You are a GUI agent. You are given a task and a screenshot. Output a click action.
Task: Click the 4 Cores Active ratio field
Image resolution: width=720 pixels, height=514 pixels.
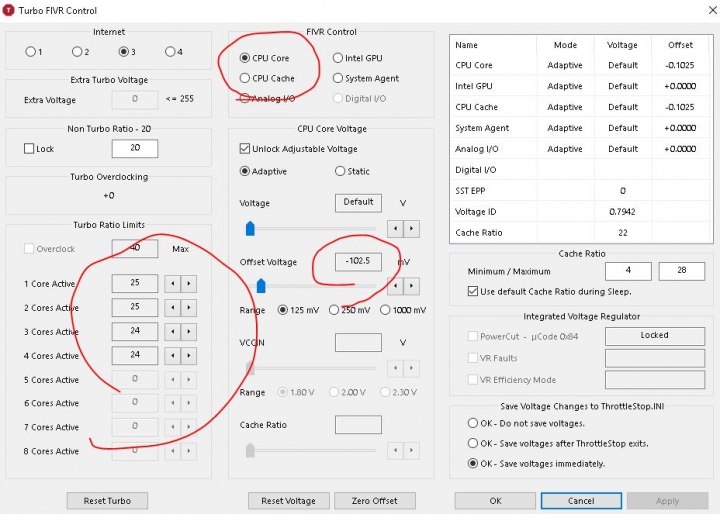tap(135, 355)
